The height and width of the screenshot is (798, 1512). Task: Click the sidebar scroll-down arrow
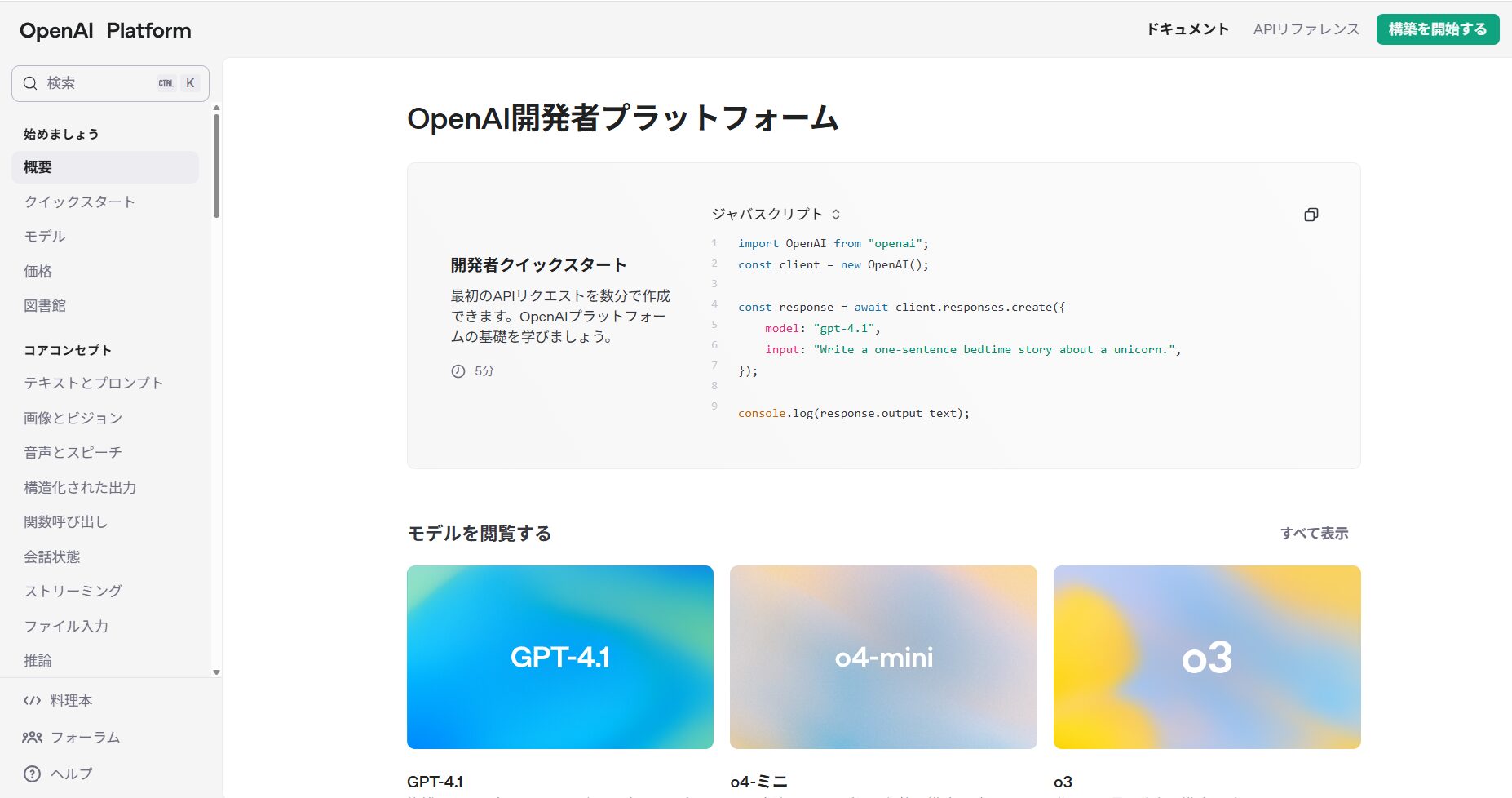click(x=216, y=672)
